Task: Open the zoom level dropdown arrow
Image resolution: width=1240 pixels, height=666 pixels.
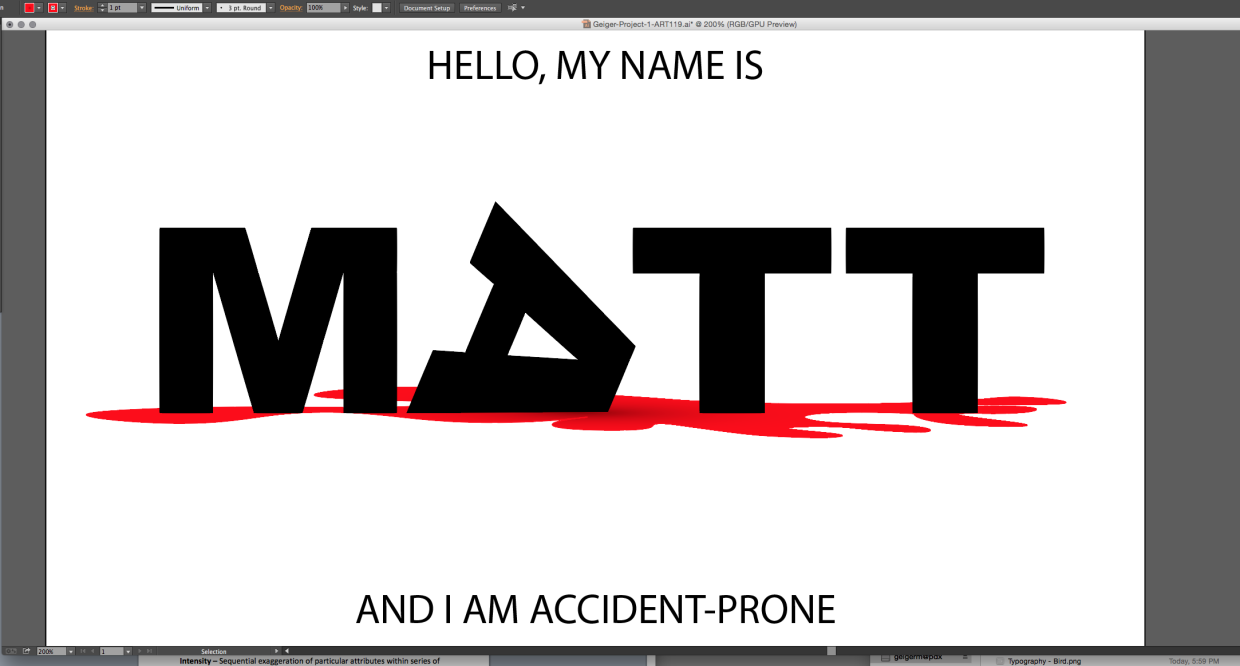Action: click(x=71, y=651)
